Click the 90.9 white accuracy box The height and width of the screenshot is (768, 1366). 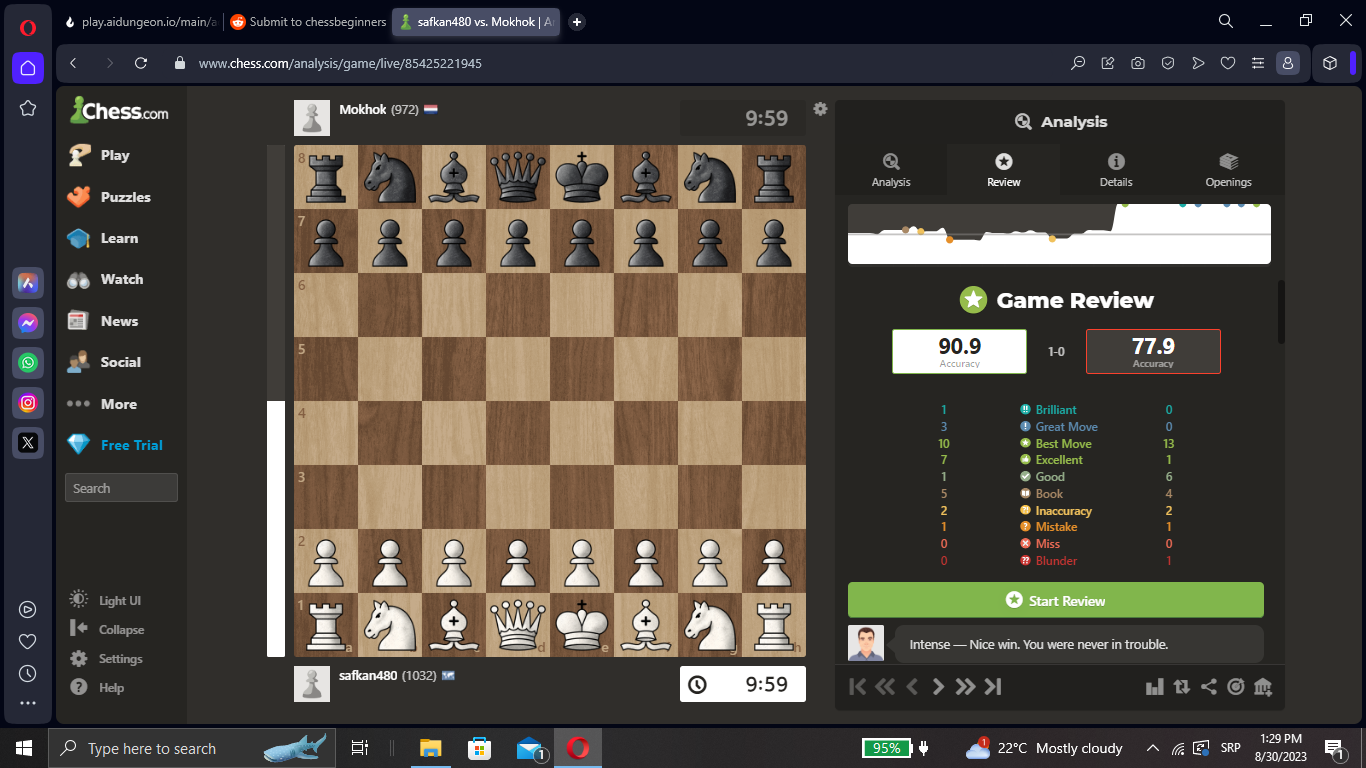(x=959, y=351)
